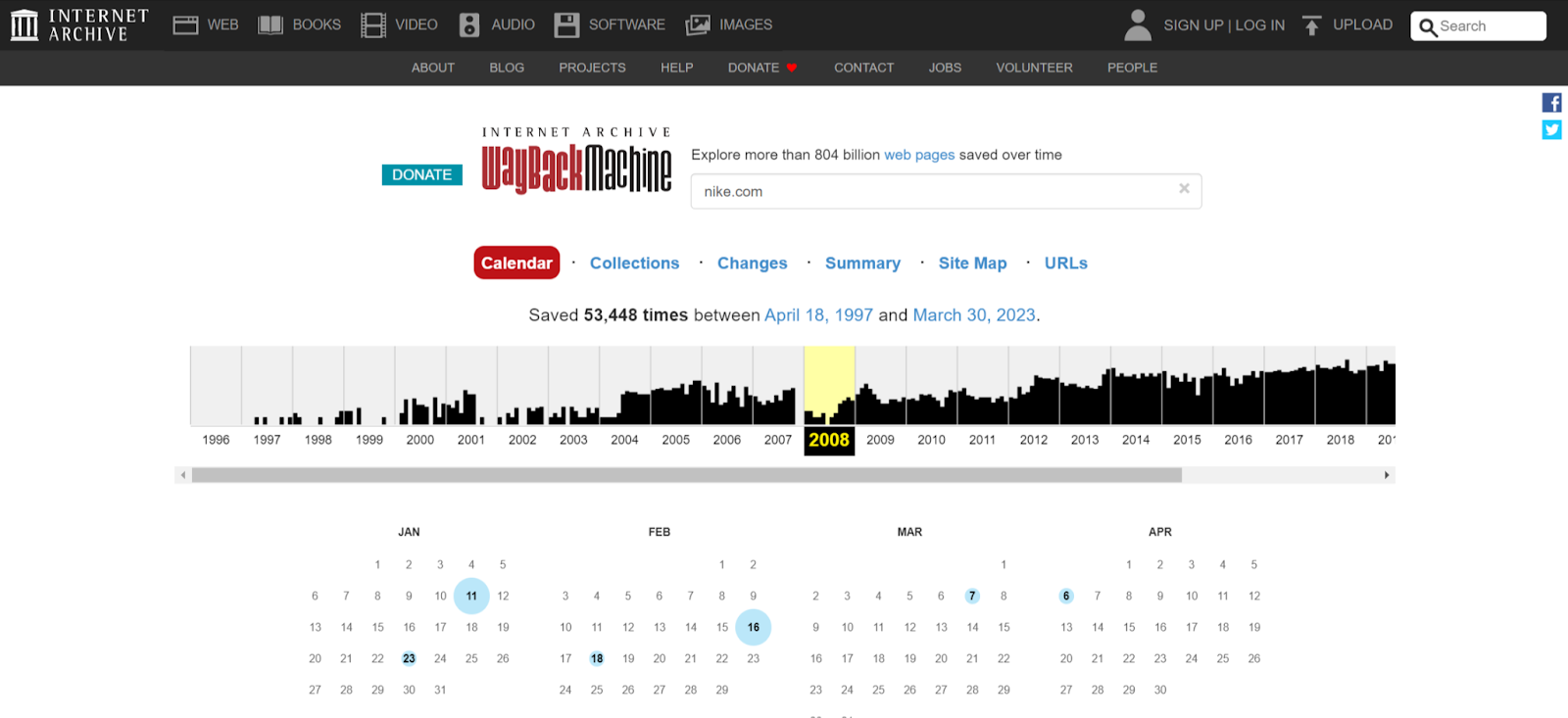Open the February 16 snapshot
Viewport: 1568px width, 718px height.
[754, 627]
